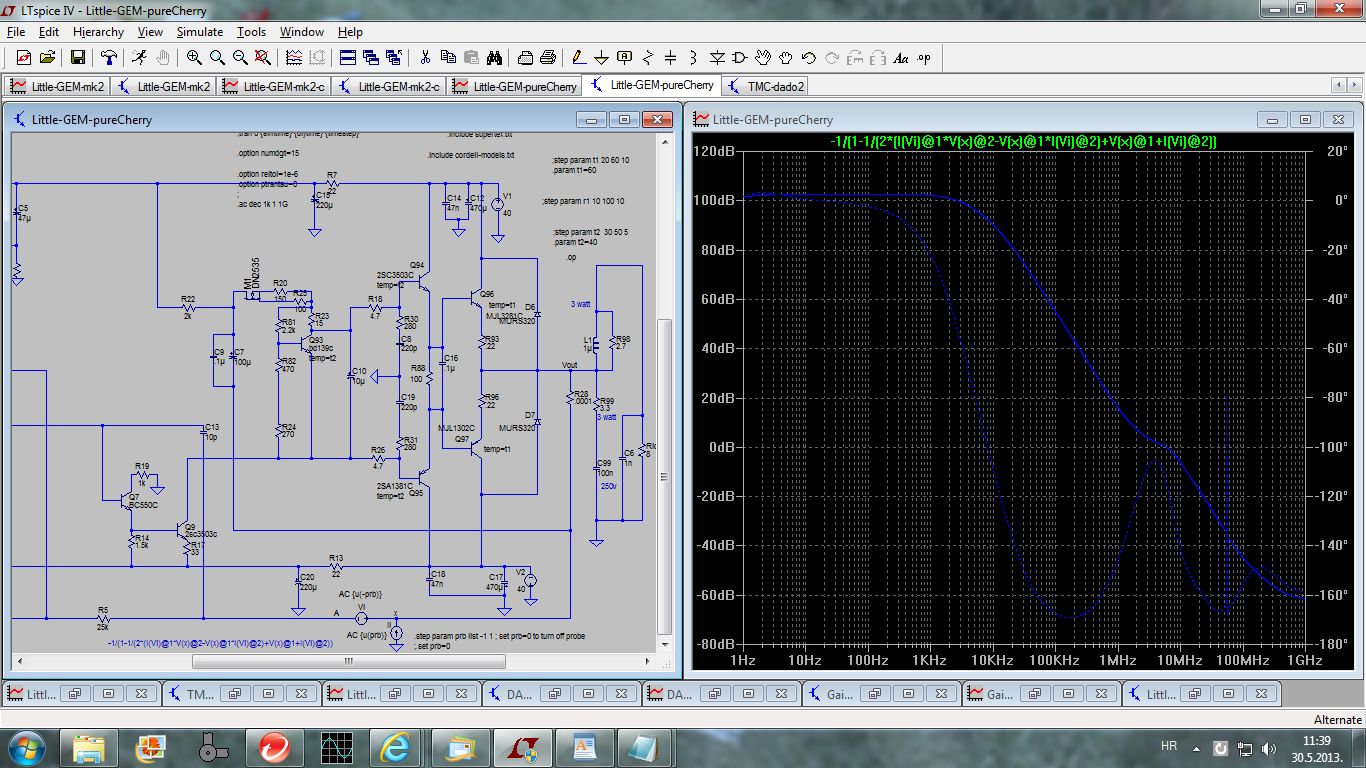Open Internet Explorer from the taskbar
This screenshot has width=1366, height=768.
(395, 747)
